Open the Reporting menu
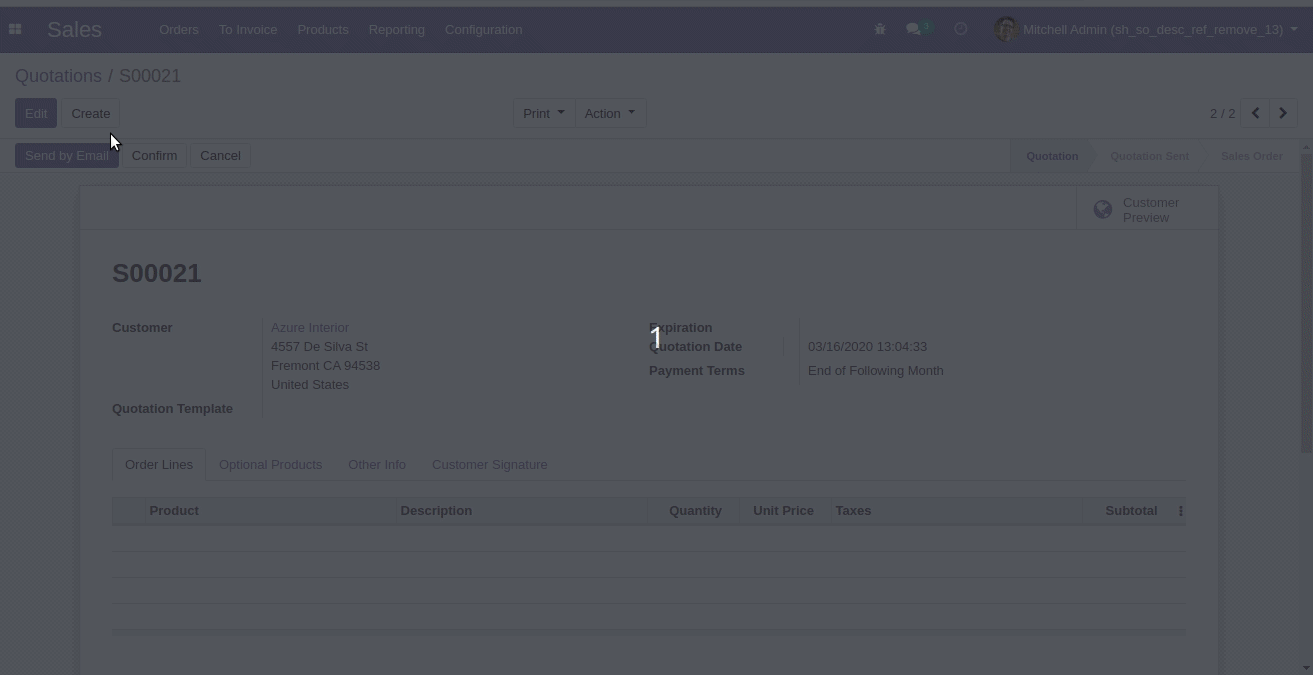The height and width of the screenshot is (675, 1313). coord(397,29)
